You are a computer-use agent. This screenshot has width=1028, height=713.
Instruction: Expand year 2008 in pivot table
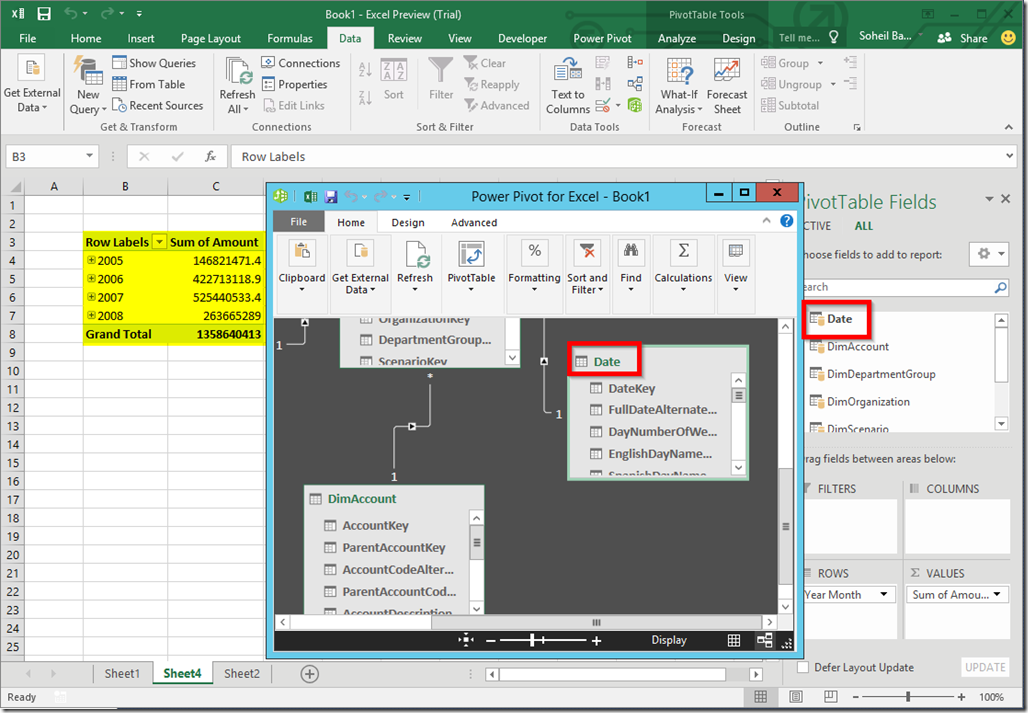[91, 315]
